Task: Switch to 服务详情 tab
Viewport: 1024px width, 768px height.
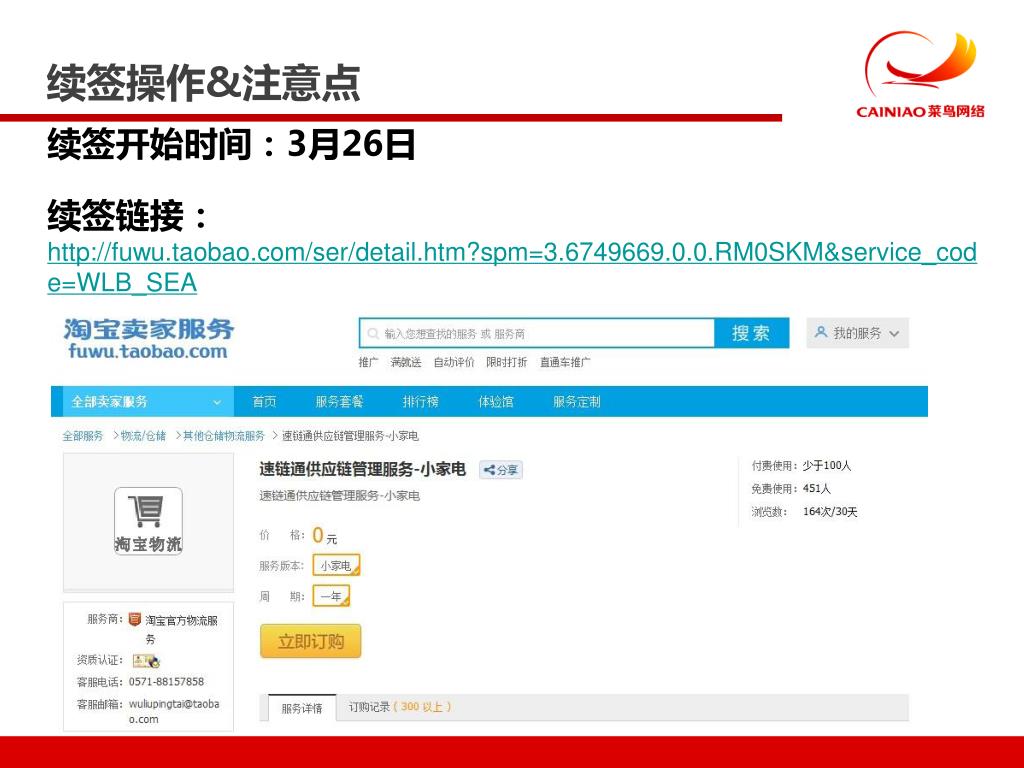Action: tap(302, 708)
